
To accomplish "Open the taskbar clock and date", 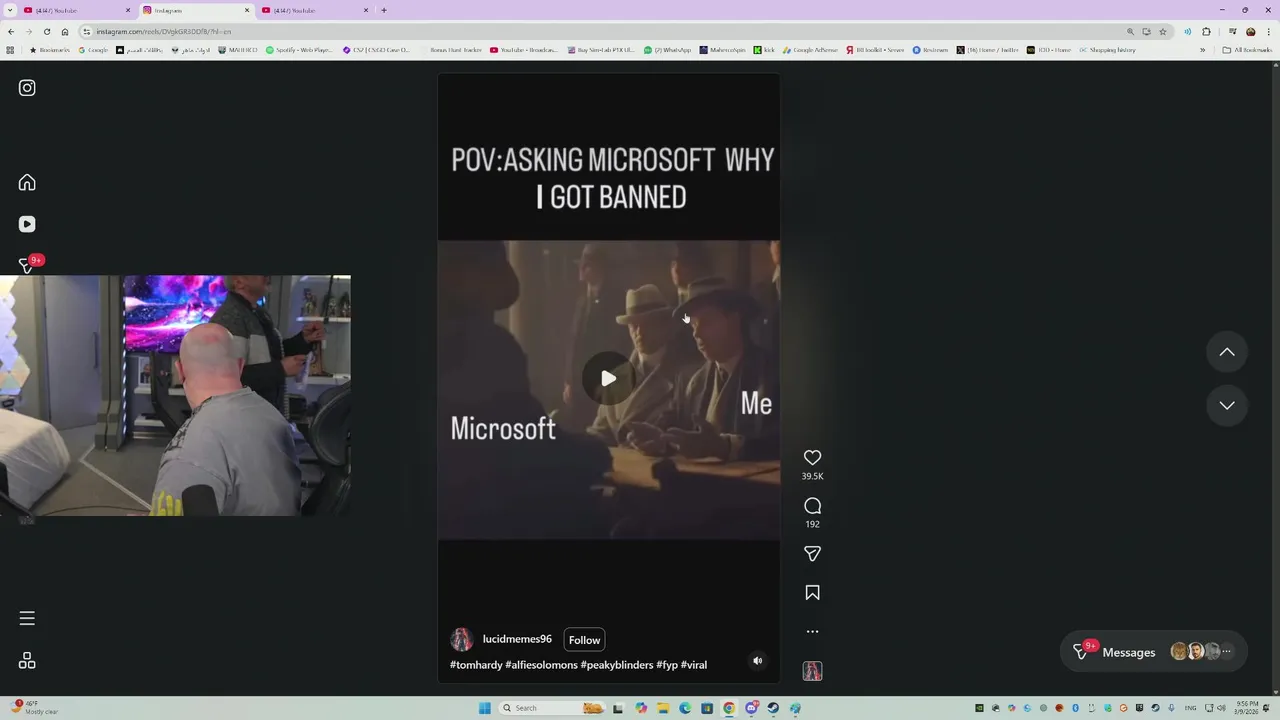I will click(x=1247, y=708).
